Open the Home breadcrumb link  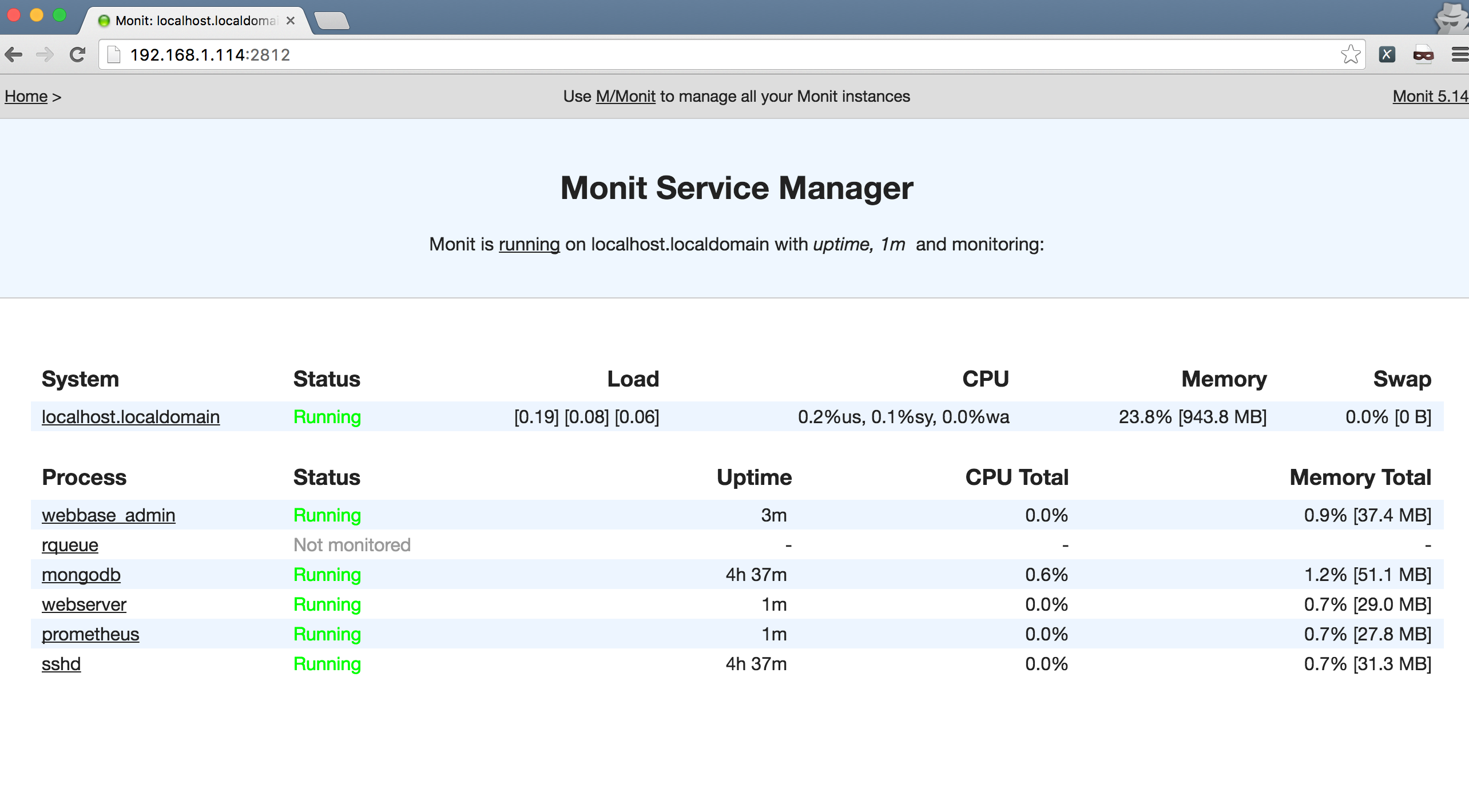(26, 96)
